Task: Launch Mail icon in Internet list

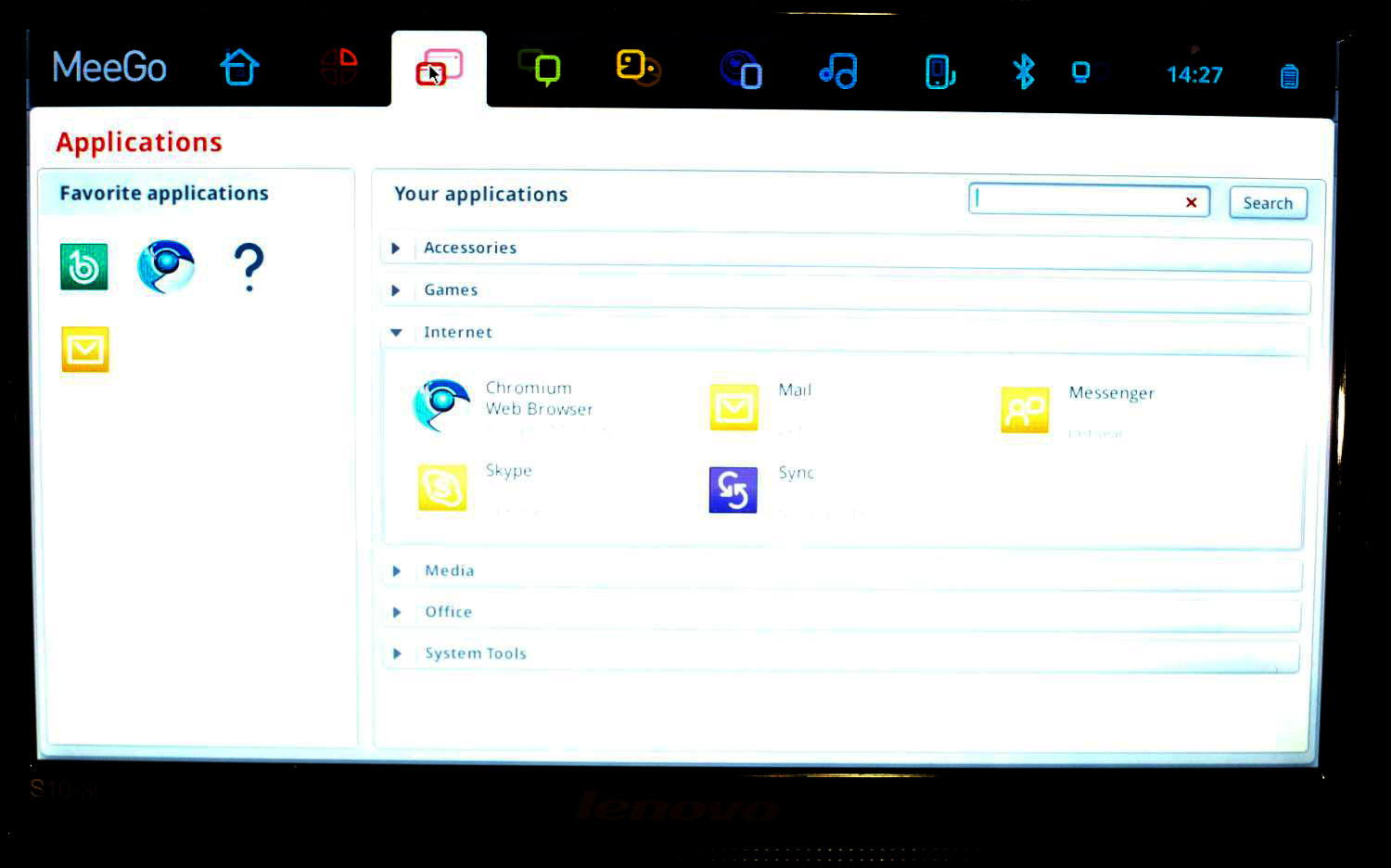Action: point(734,407)
